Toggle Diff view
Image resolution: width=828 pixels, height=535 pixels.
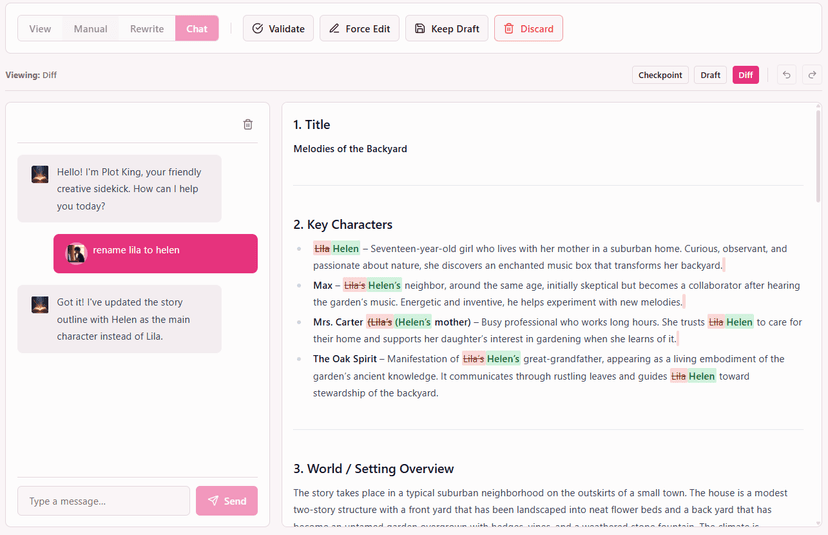746,75
